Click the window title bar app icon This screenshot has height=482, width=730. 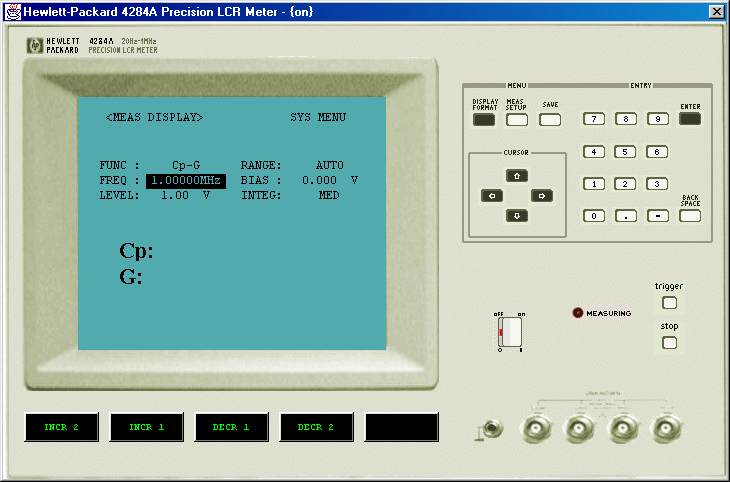[13, 12]
